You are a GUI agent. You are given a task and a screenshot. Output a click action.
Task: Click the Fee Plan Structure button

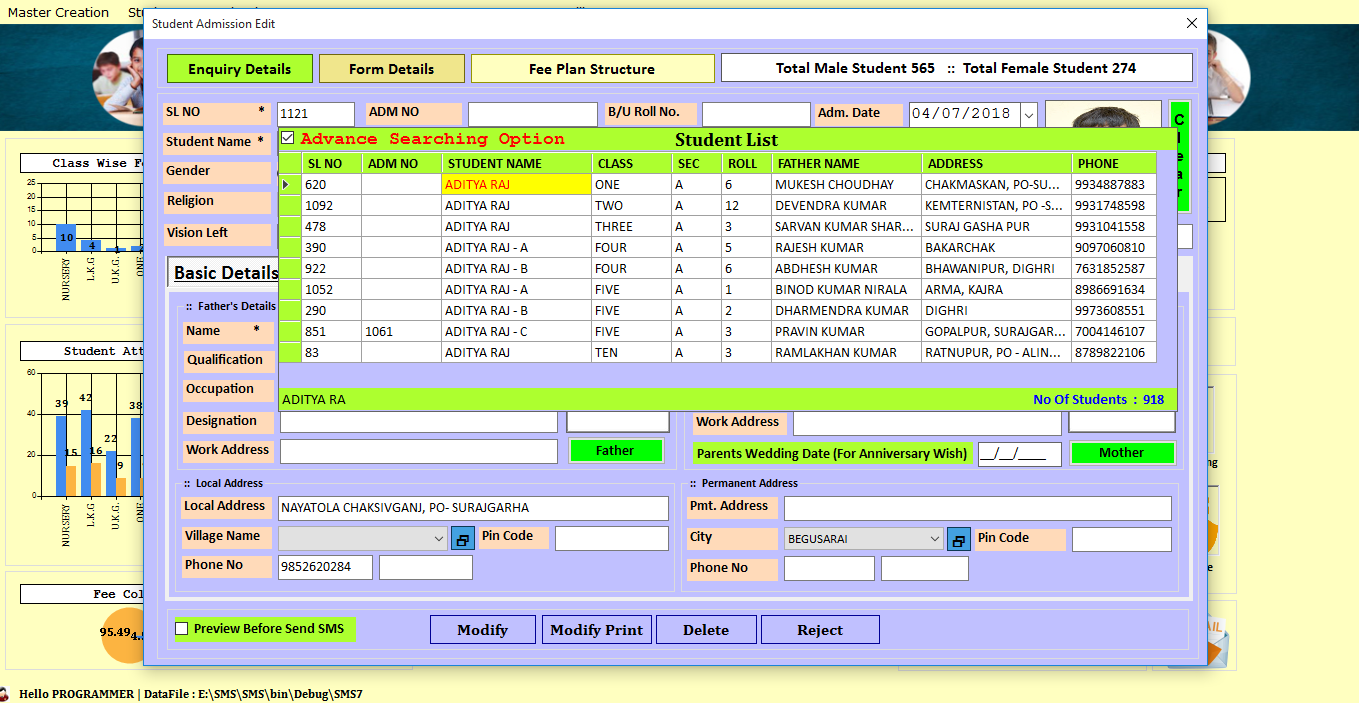click(592, 69)
